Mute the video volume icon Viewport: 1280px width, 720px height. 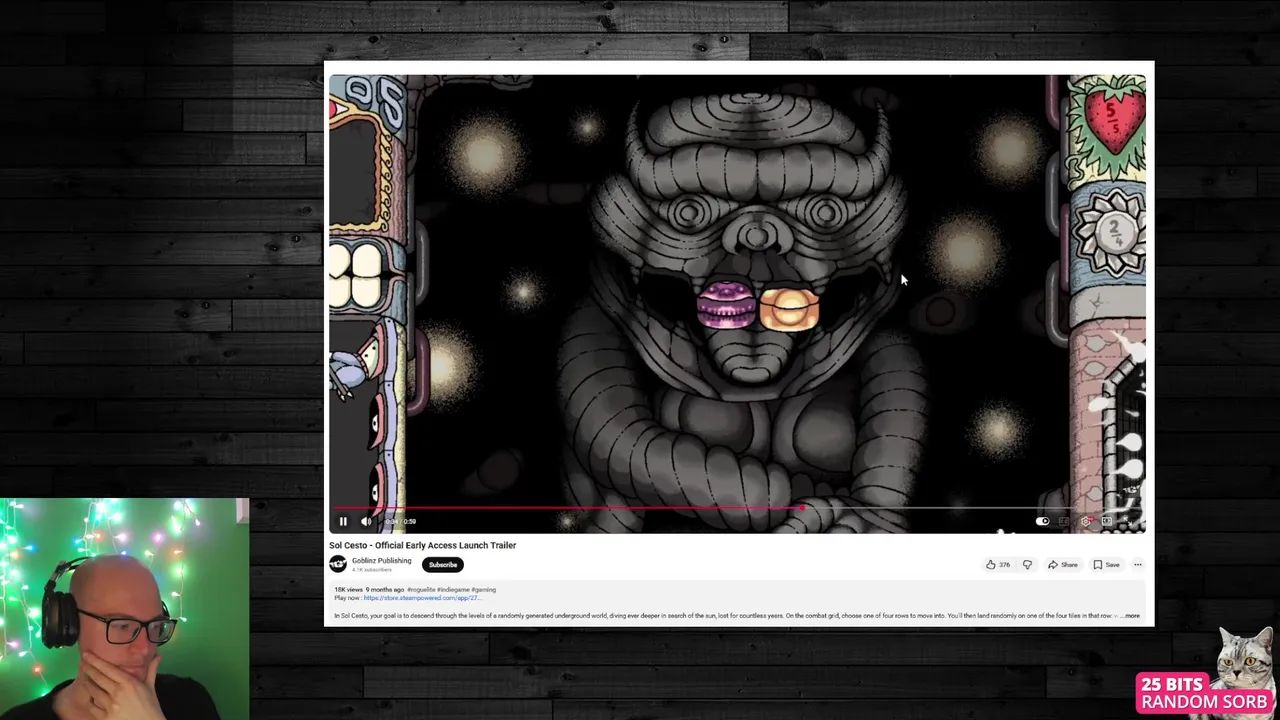(366, 521)
